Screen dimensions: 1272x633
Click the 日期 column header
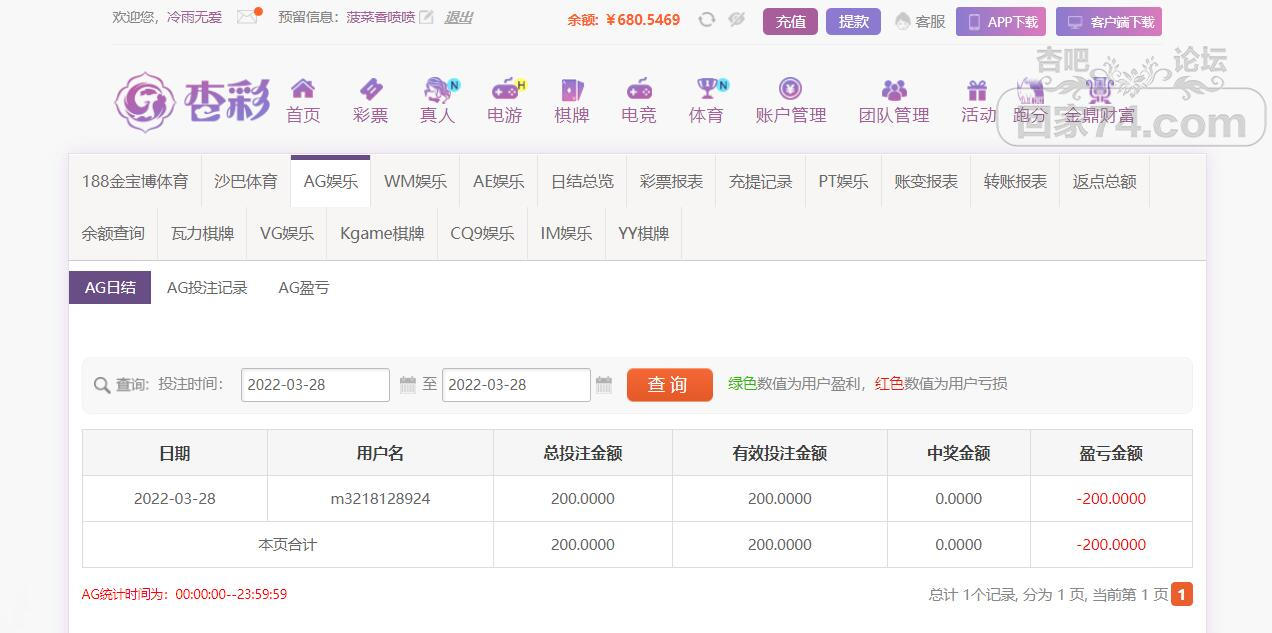point(175,453)
